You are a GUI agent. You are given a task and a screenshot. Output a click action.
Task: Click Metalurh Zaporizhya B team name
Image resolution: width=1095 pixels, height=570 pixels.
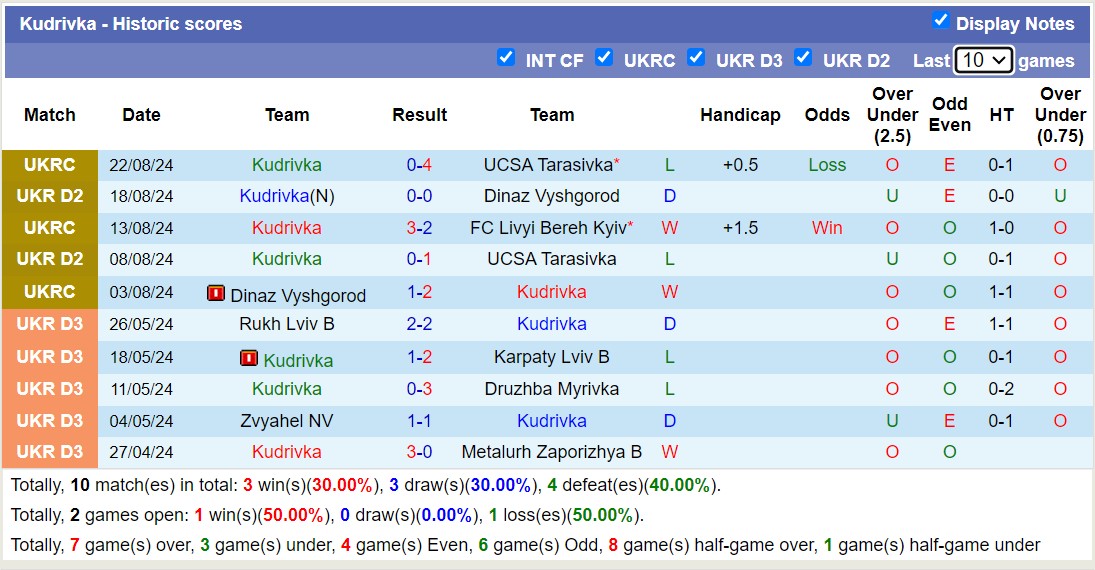pos(551,452)
